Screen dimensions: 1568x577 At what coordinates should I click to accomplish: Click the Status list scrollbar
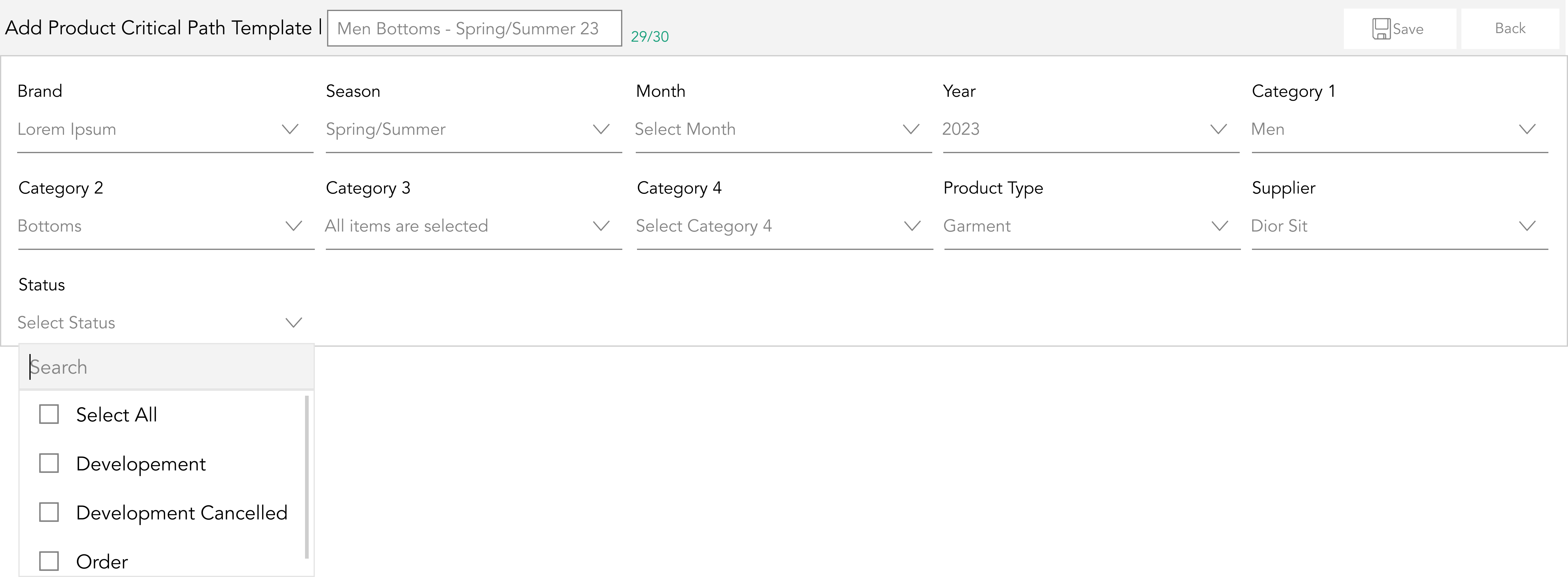point(307,477)
